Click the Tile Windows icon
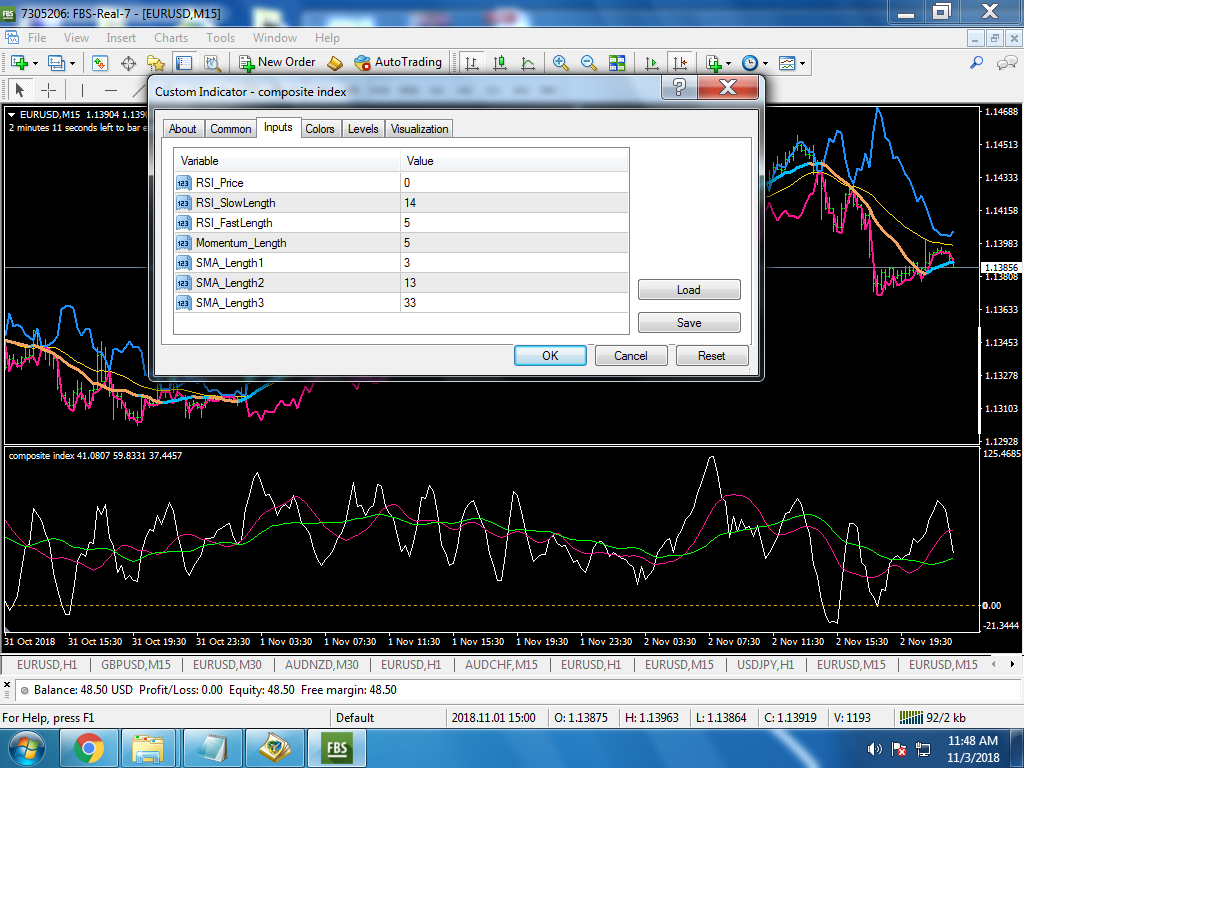This screenshot has width=1228, height=920. pyautogui.click(x=617, y=63)
